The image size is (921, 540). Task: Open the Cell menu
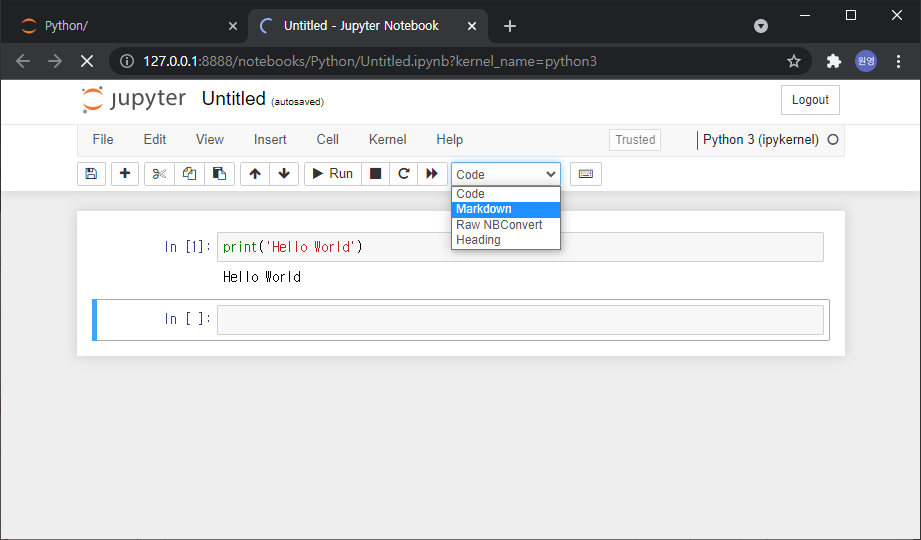point(328,140)
